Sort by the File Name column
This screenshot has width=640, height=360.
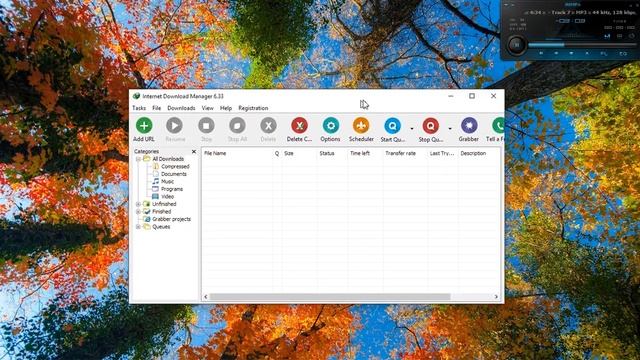(237, 153)
